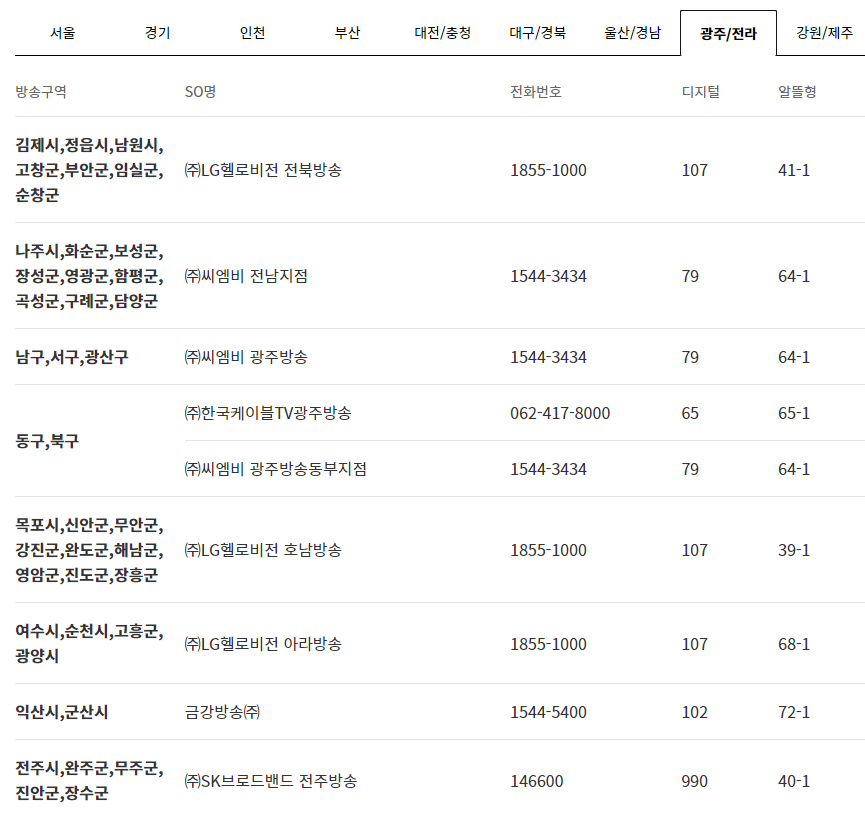Go to the 부산 tab

(x=348, y=33)
